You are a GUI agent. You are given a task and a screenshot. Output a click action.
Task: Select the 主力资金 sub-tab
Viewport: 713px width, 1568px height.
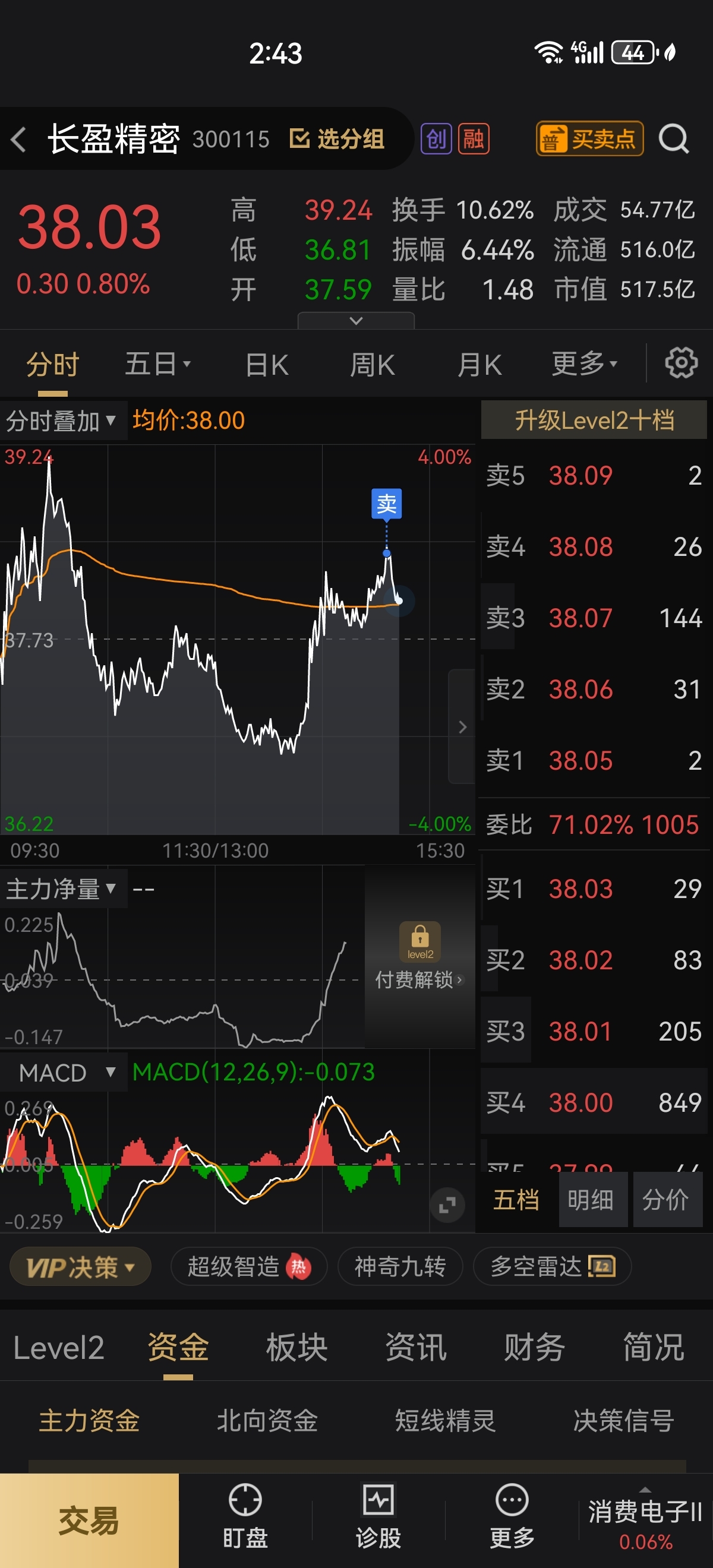click(90, 1421)
